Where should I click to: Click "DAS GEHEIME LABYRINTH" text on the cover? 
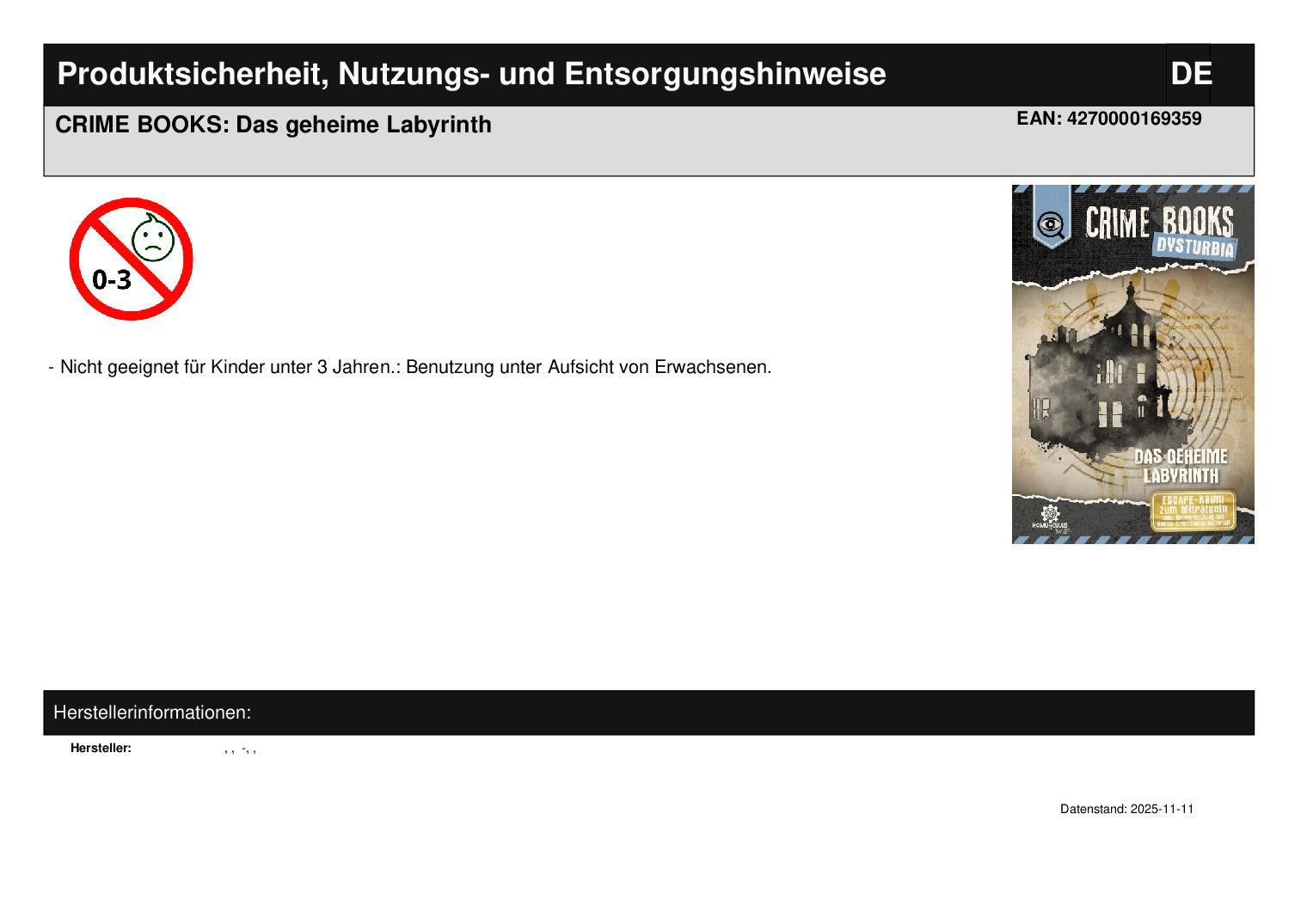pos(1181,465)
